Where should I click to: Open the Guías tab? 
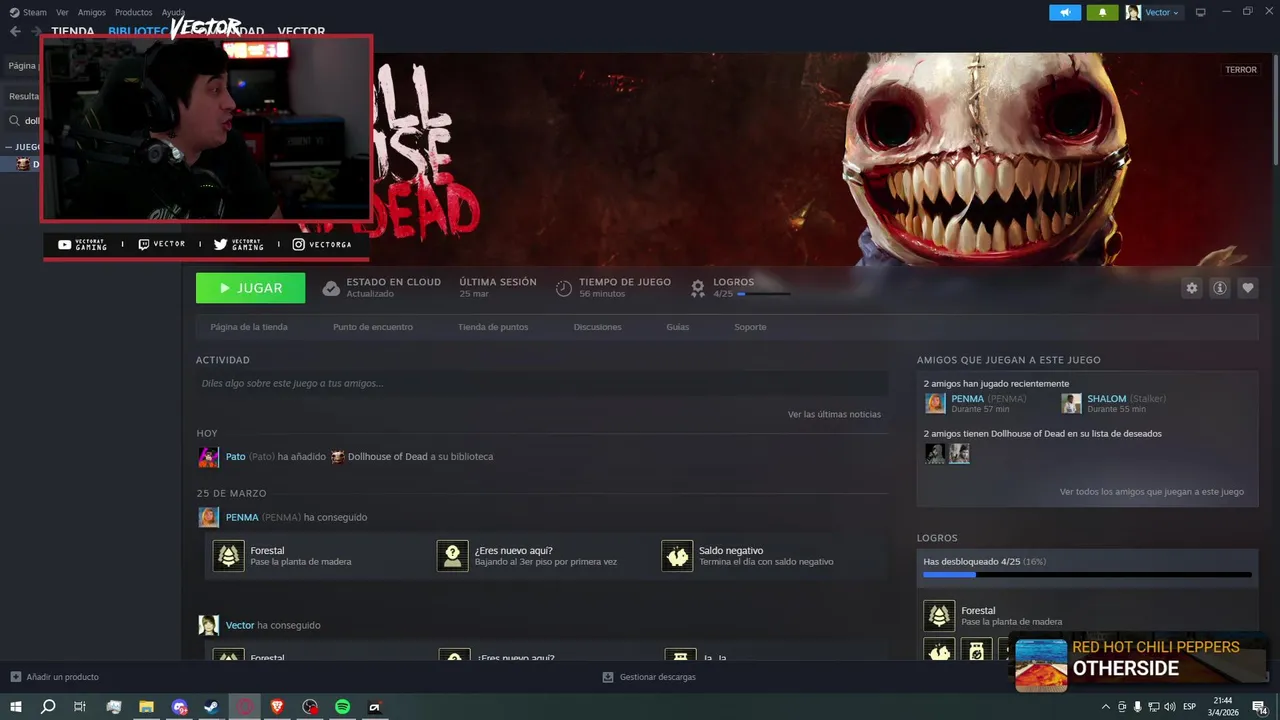click(x=678, y=327)
